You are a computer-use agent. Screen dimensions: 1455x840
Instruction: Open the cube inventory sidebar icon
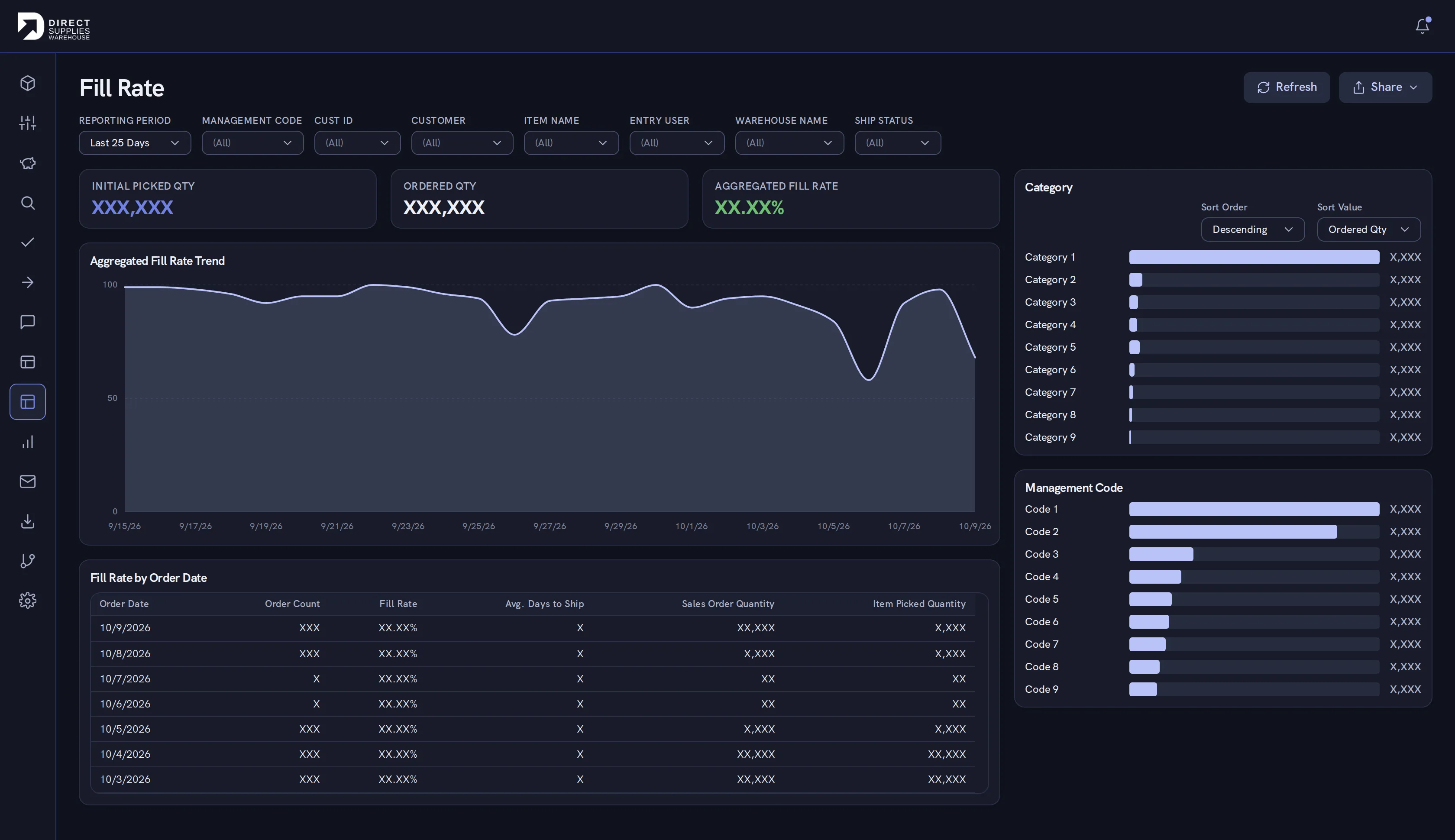(28, 83)
